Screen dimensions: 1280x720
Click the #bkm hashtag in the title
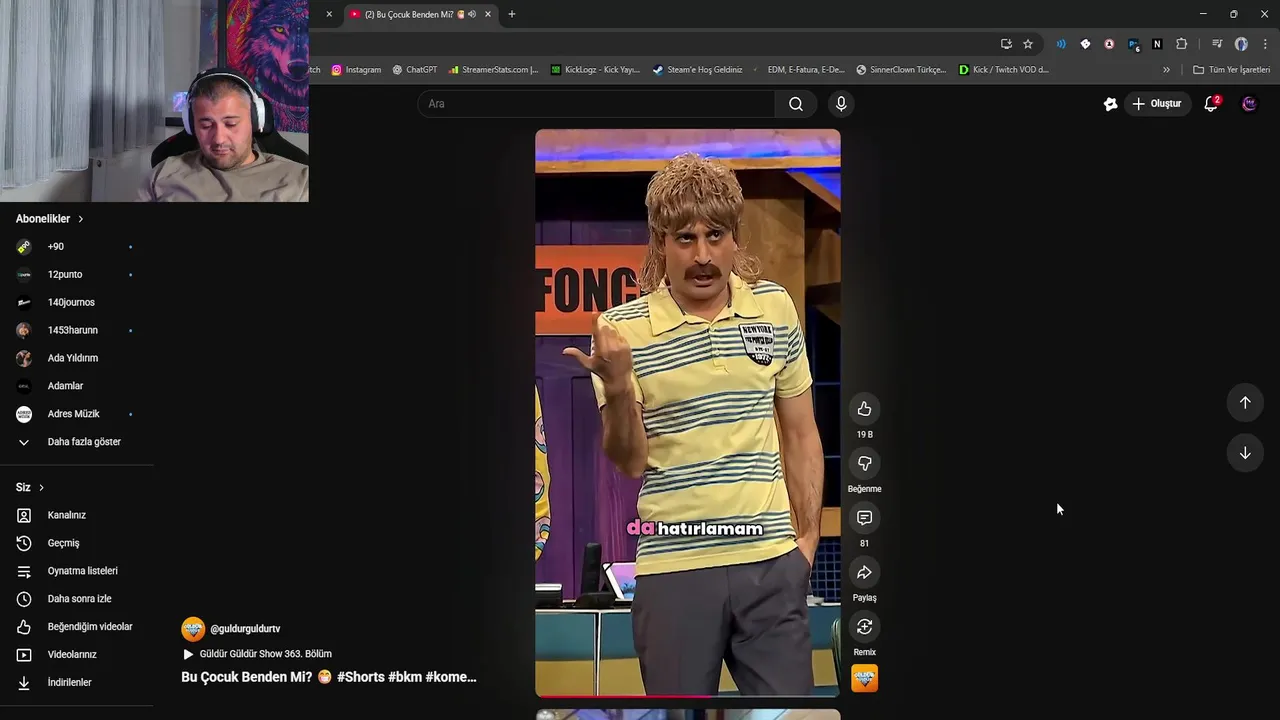404,677
